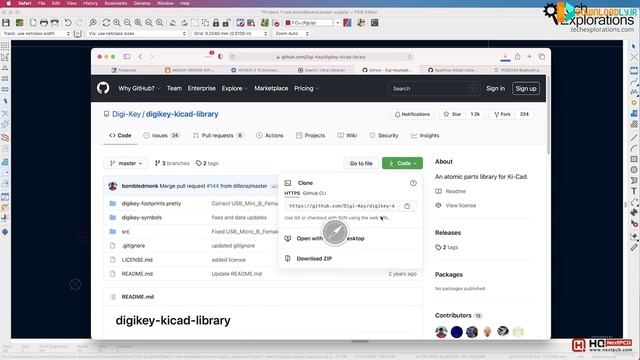Click the Sign in link

495,89
